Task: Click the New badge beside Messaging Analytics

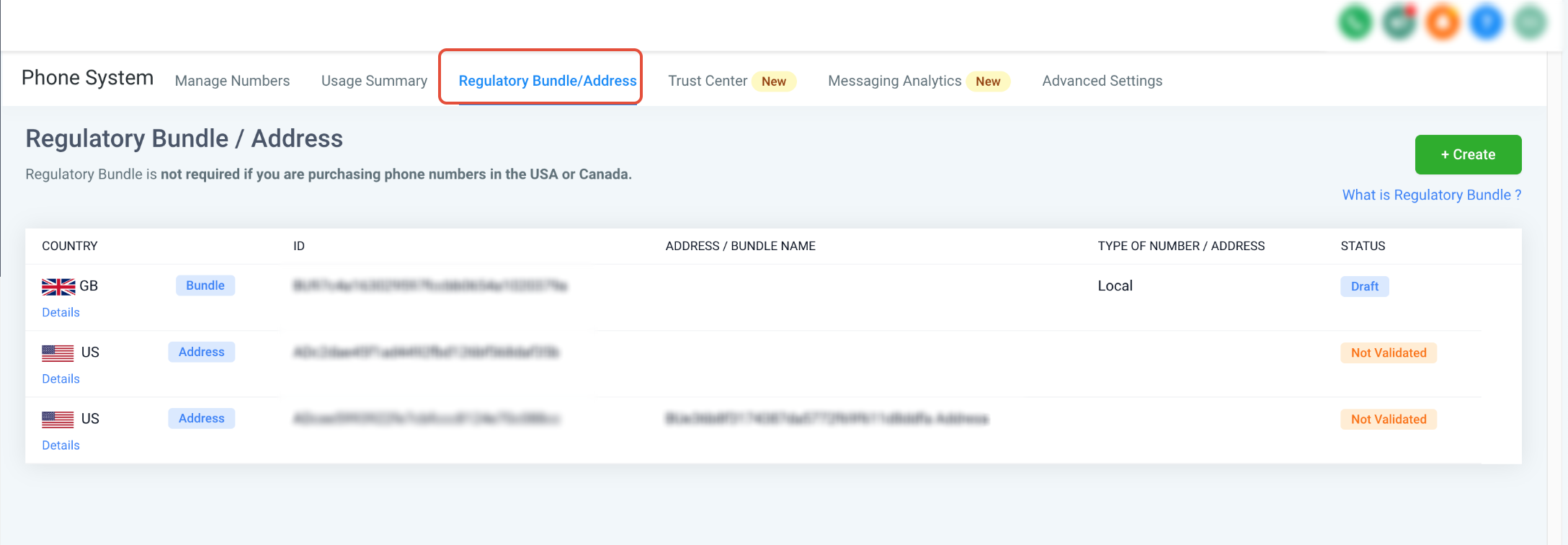Action: coord(988,81)
